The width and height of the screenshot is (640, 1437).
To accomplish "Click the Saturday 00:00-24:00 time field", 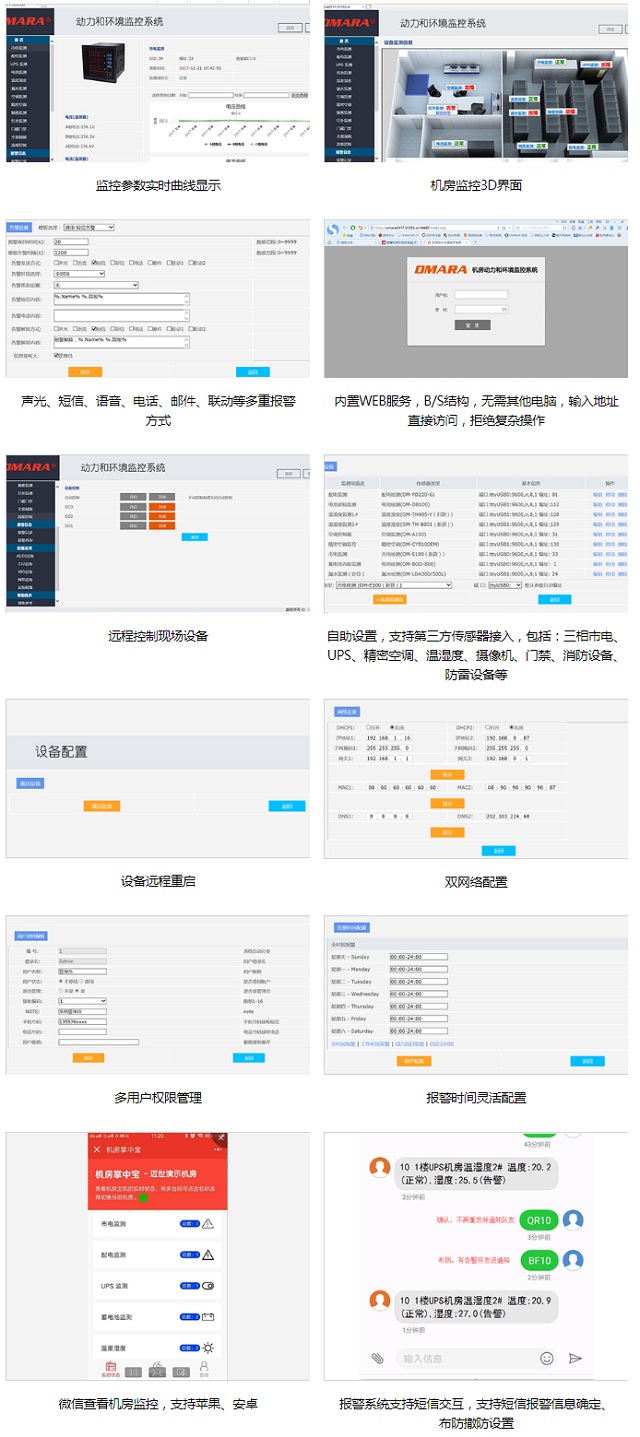I will click(x=419, y=1031).
